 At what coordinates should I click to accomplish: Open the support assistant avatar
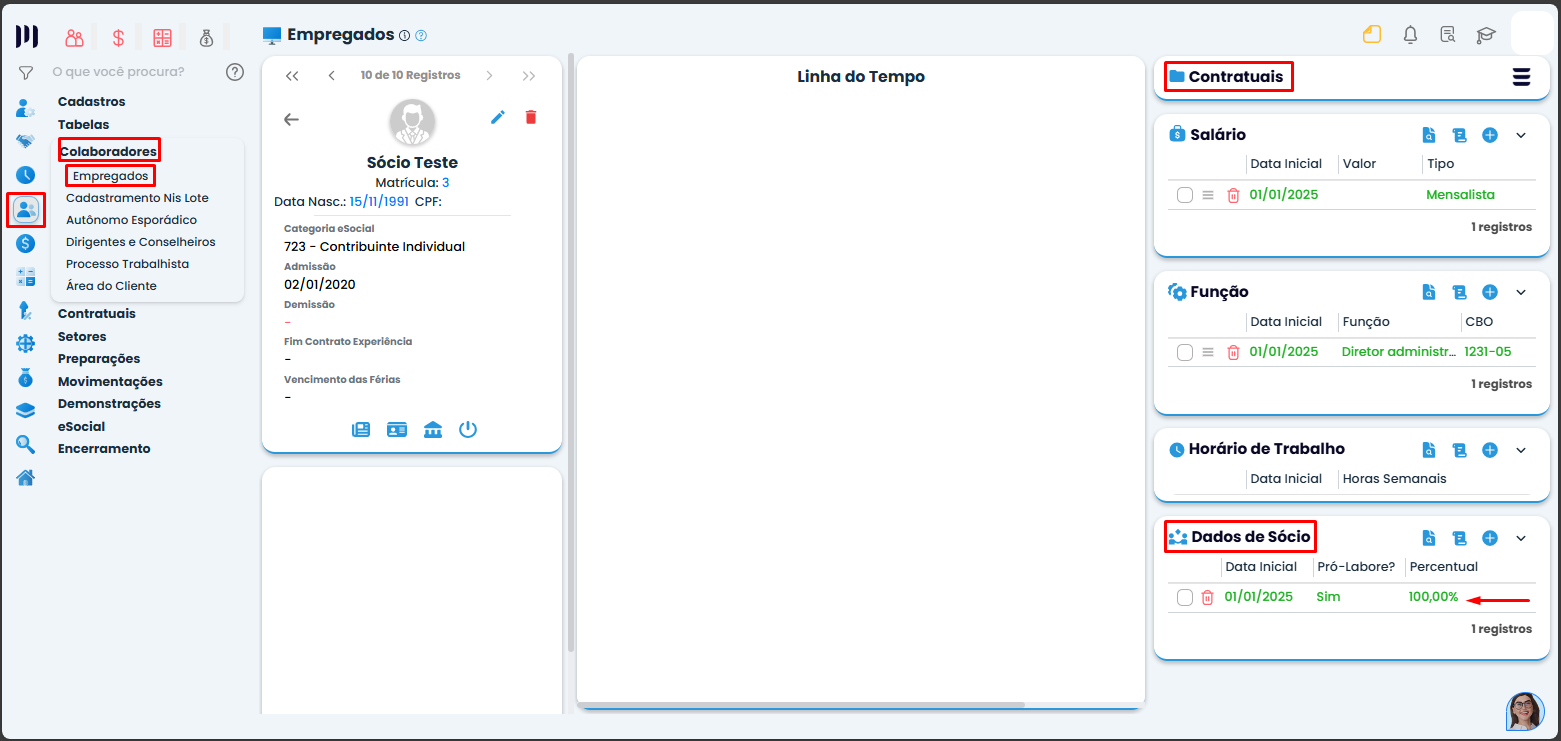(1525, 711)
